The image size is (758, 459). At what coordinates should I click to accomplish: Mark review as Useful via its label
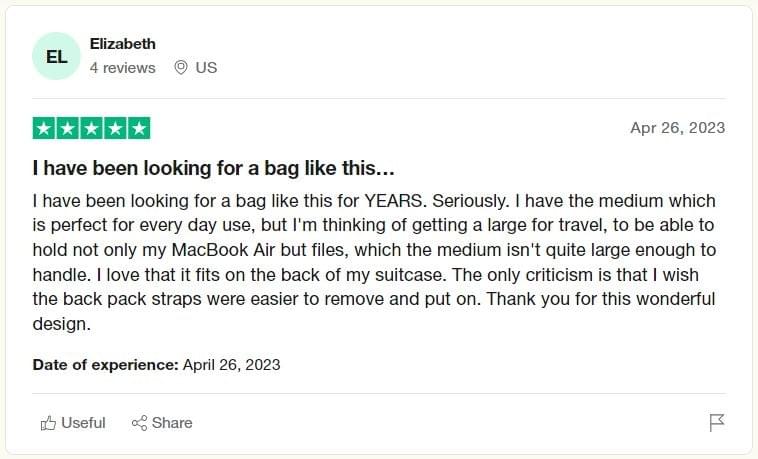(x=83, y=423)
